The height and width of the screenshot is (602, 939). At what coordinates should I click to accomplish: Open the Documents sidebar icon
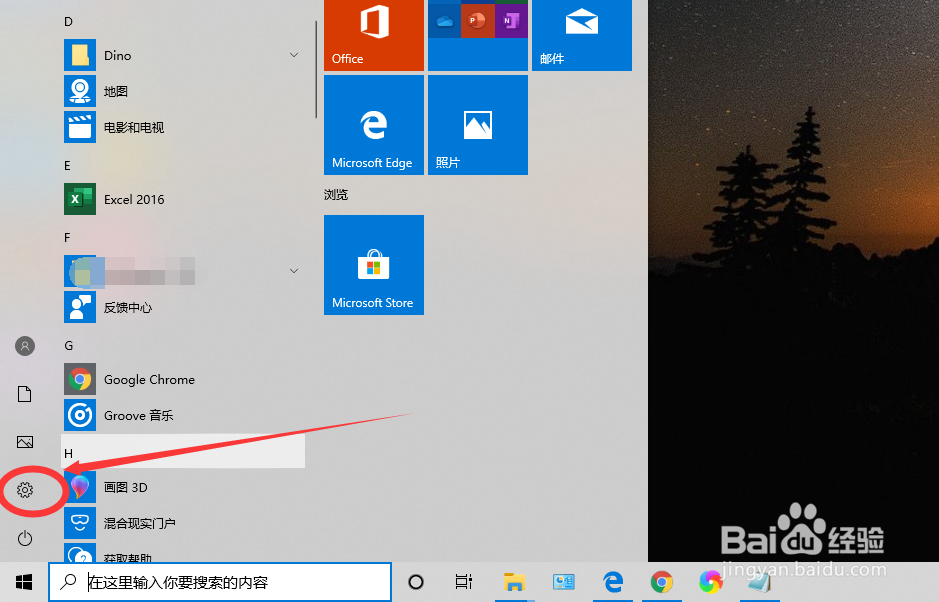click(25, 394)
